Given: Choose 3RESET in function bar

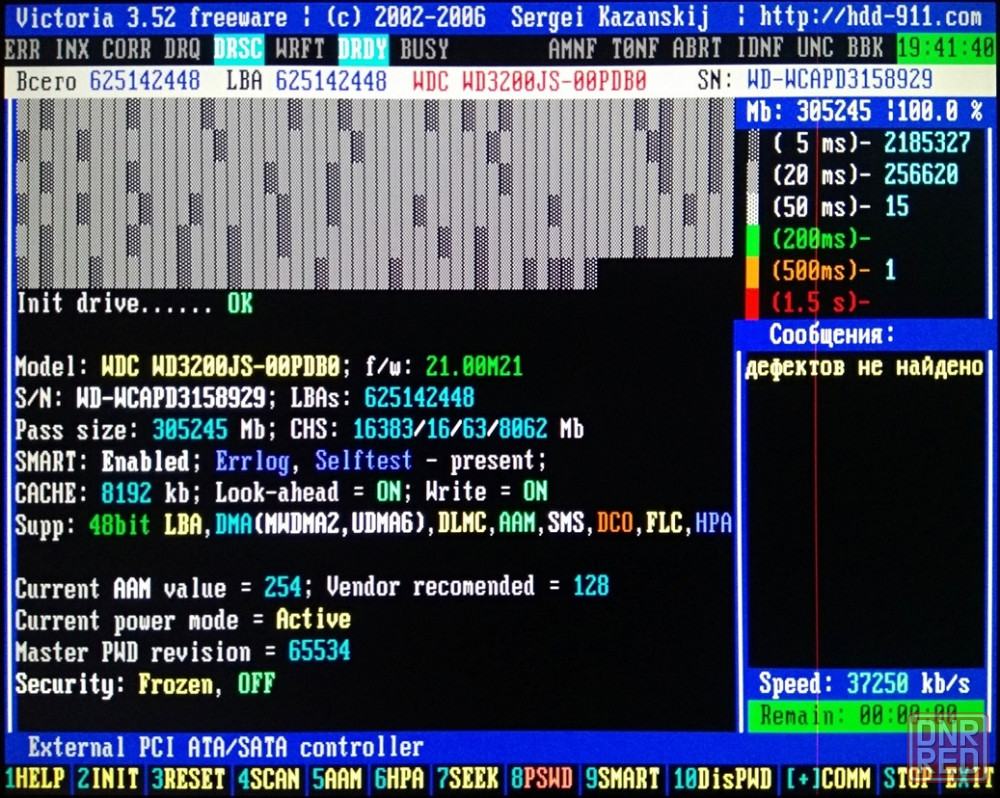Looking at the screenshot, I should coord(188,778).
